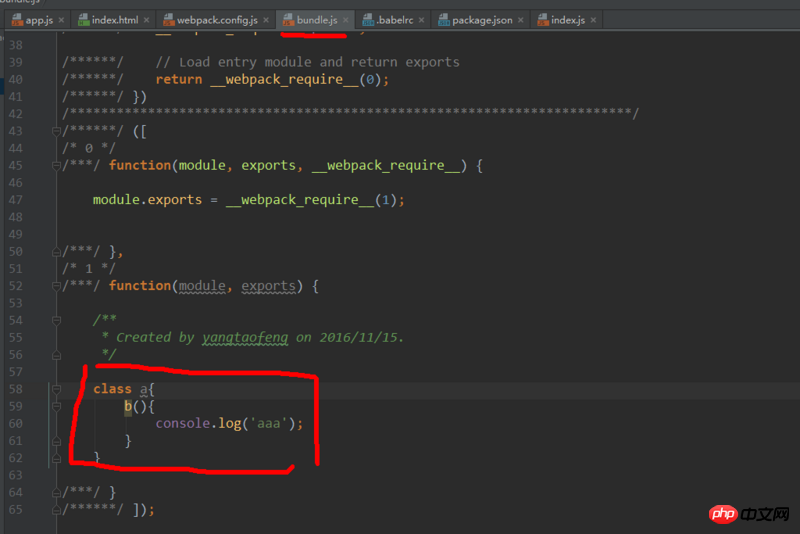Viewport: 800px width, 534px height.
Task: Place cursor on the underlined yangtaofeng text
Action: pyautogui.click(x=245, y=338)
